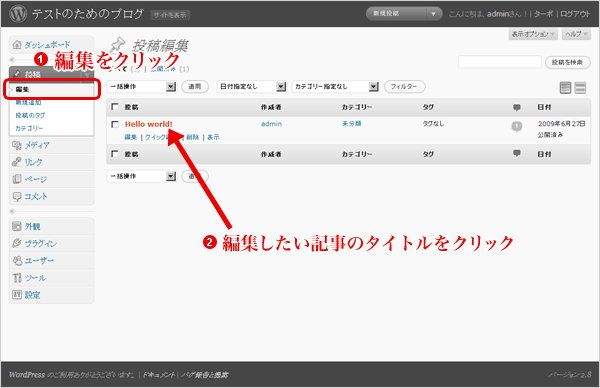
Task: Click the 投稿を検索 button
Action: pyautogui.click(x=567, y=62)
